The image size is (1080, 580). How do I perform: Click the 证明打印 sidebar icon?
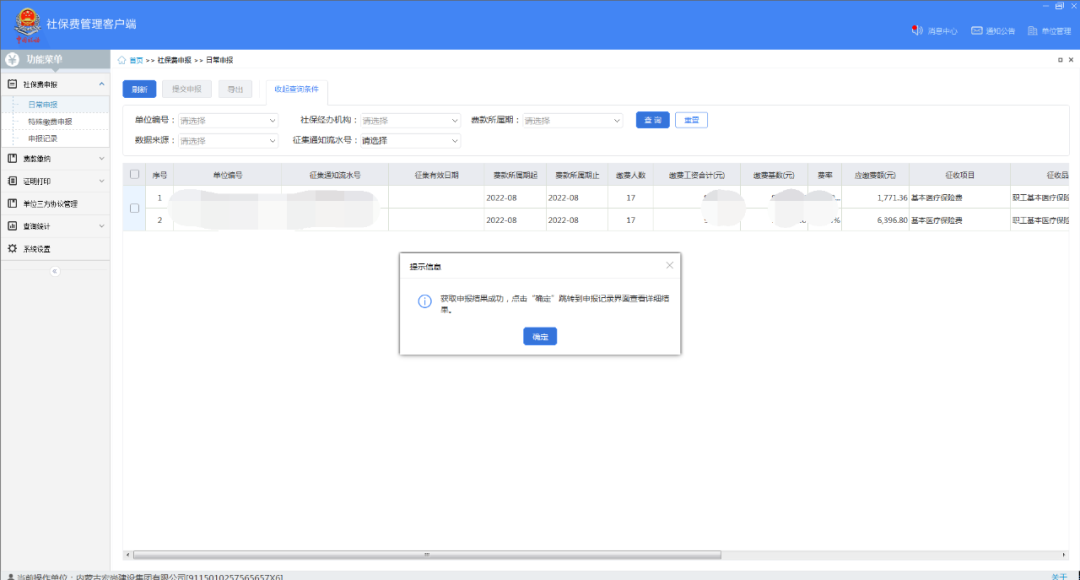coord(13,181)
